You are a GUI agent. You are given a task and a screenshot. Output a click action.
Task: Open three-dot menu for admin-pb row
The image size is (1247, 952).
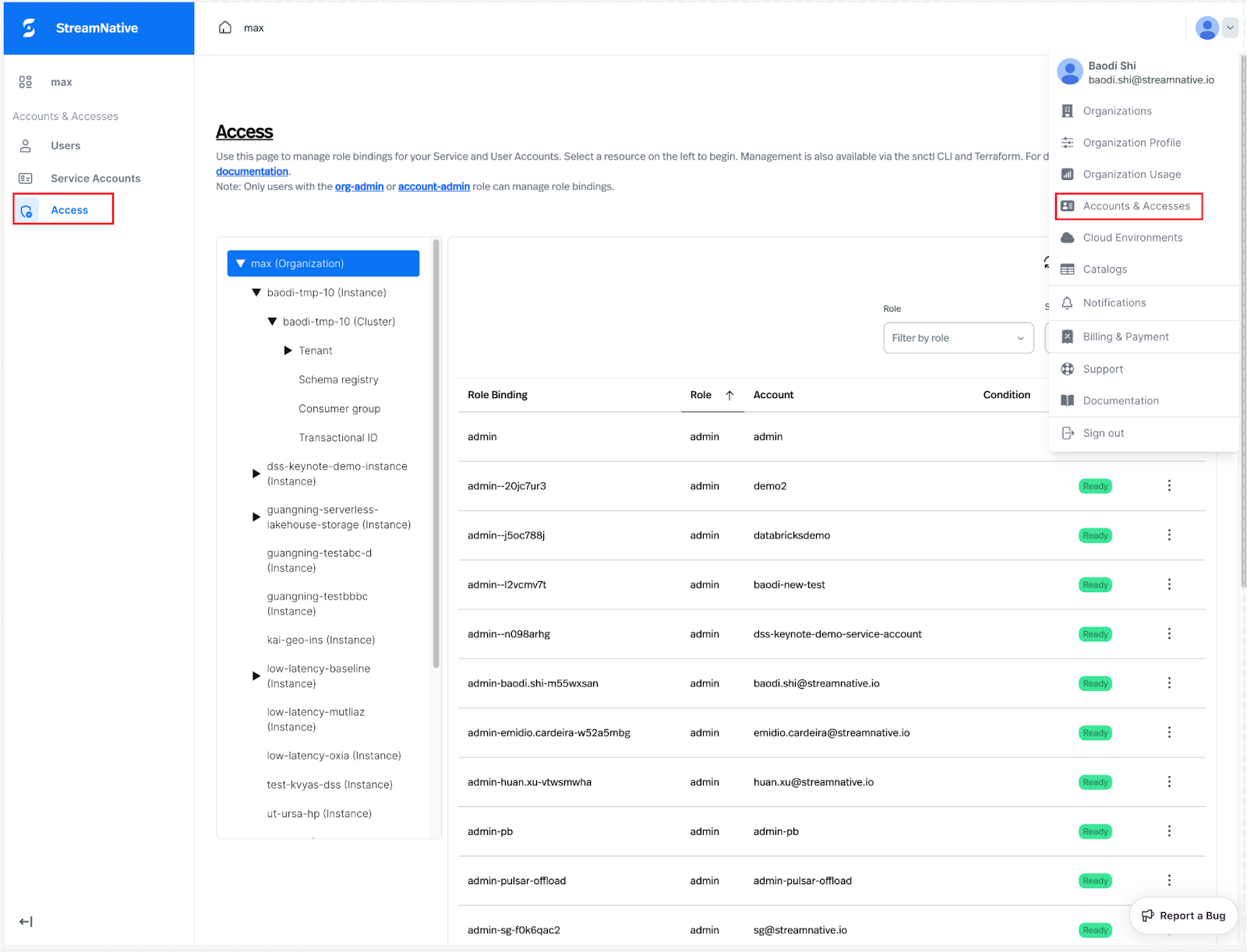click(x=1169, y=831)
